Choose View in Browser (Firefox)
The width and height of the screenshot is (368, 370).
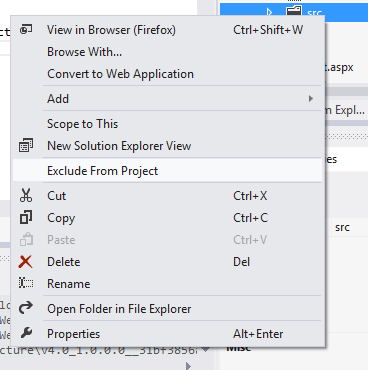tap(167, 30)
